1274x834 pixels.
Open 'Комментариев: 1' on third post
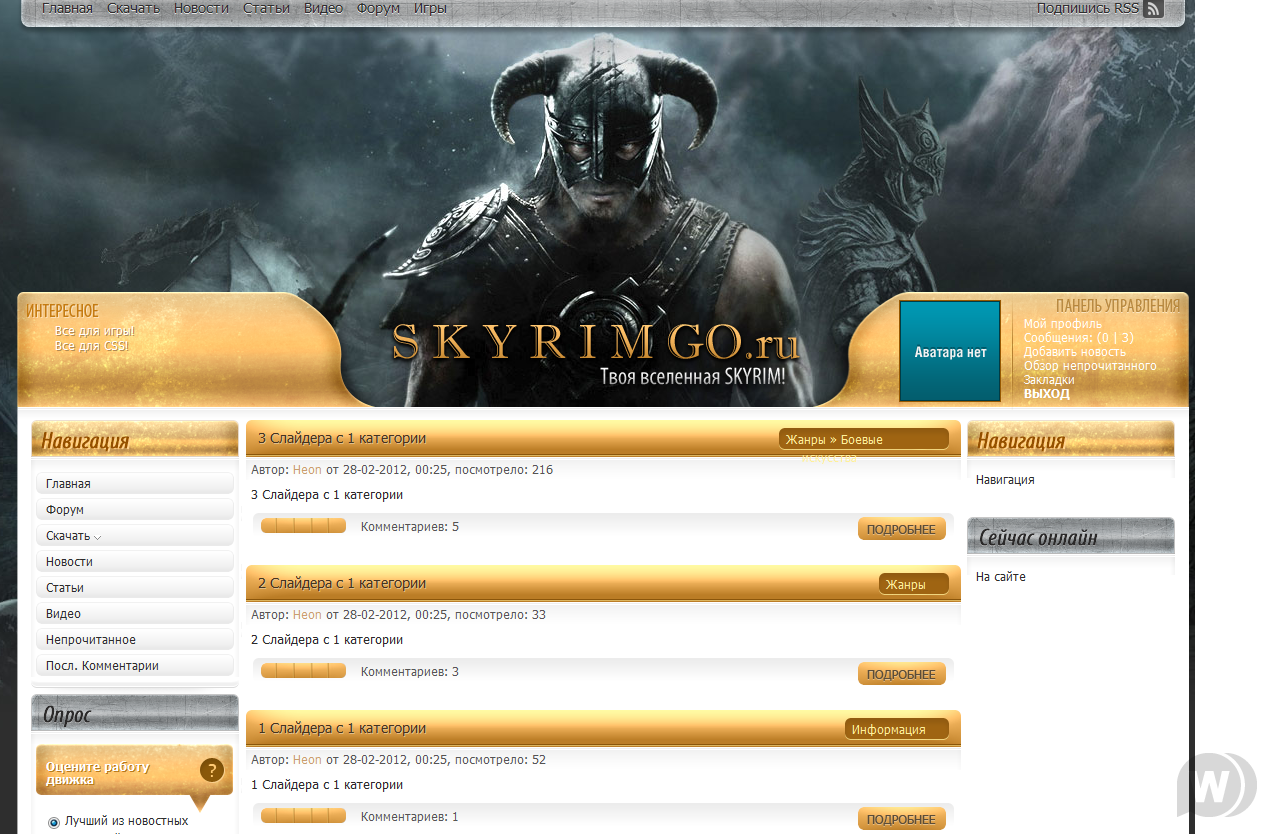coord(410,817)
